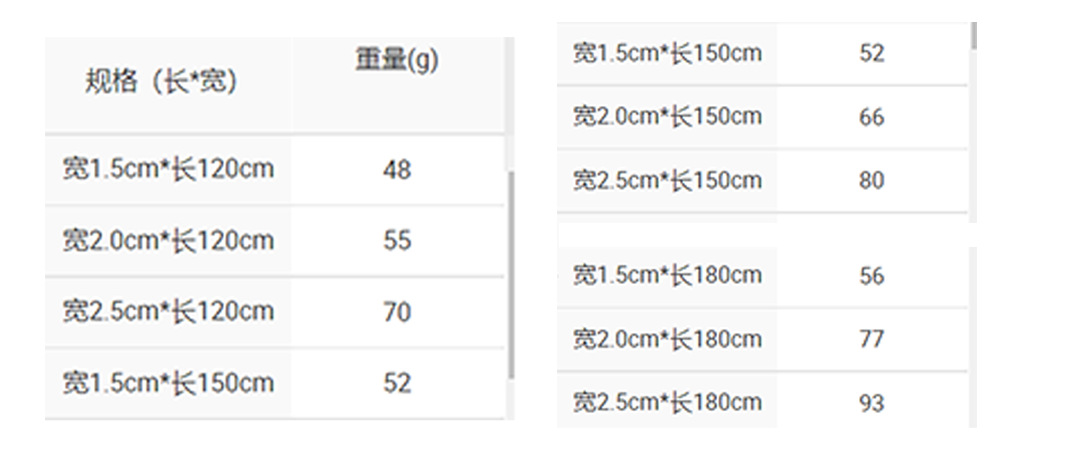Click the weight value 77

click(x=872, y=340)
